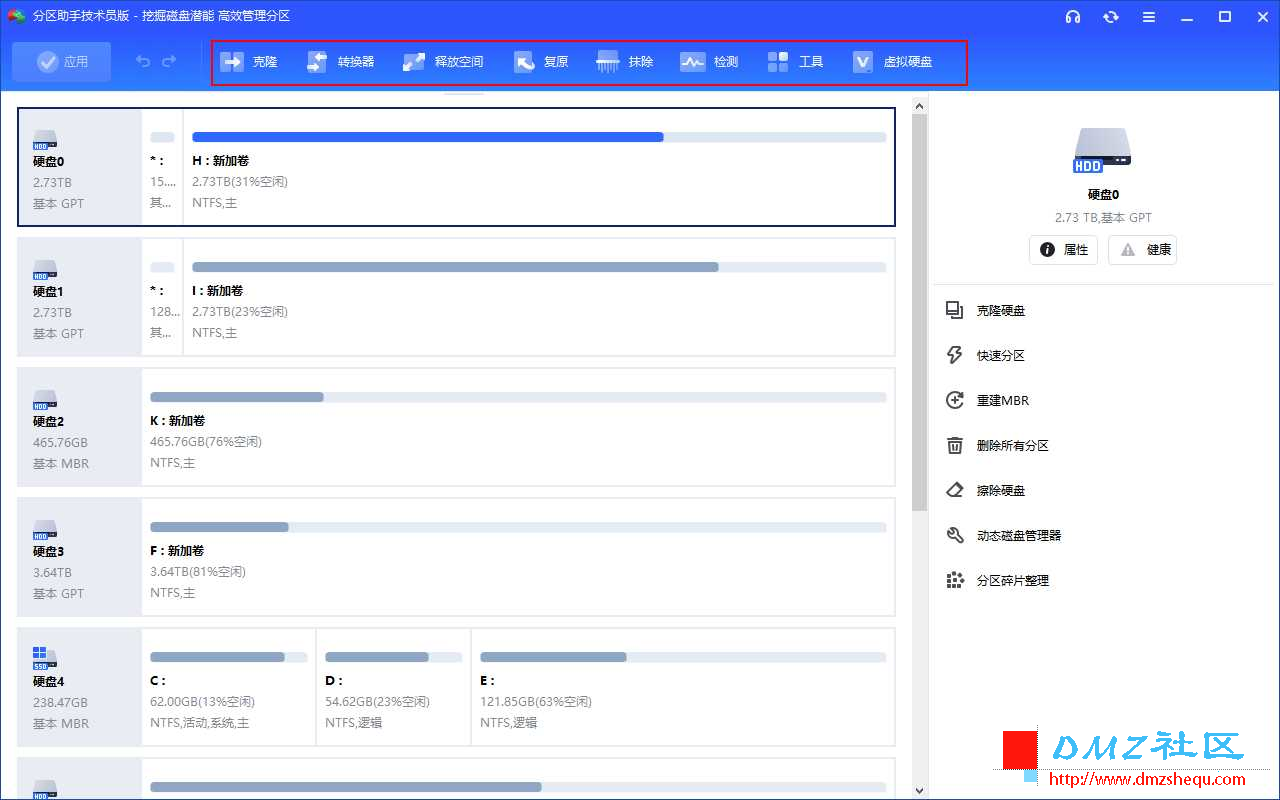Click the redo arrow icon
This screenshot has height=800, width=1280.
[169, 62]
